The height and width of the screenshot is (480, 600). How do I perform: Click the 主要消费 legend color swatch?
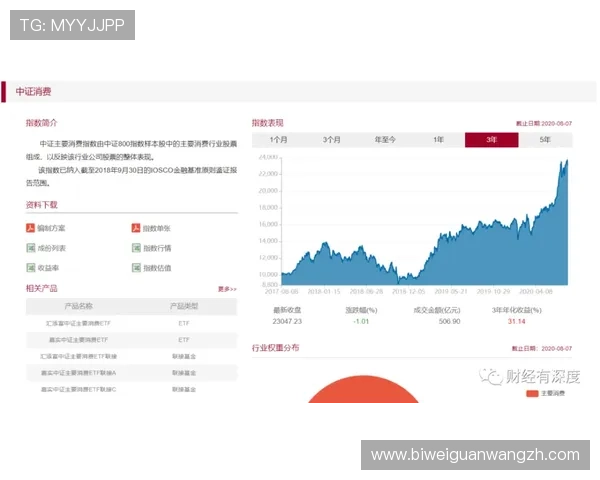[x=532, y=393]
